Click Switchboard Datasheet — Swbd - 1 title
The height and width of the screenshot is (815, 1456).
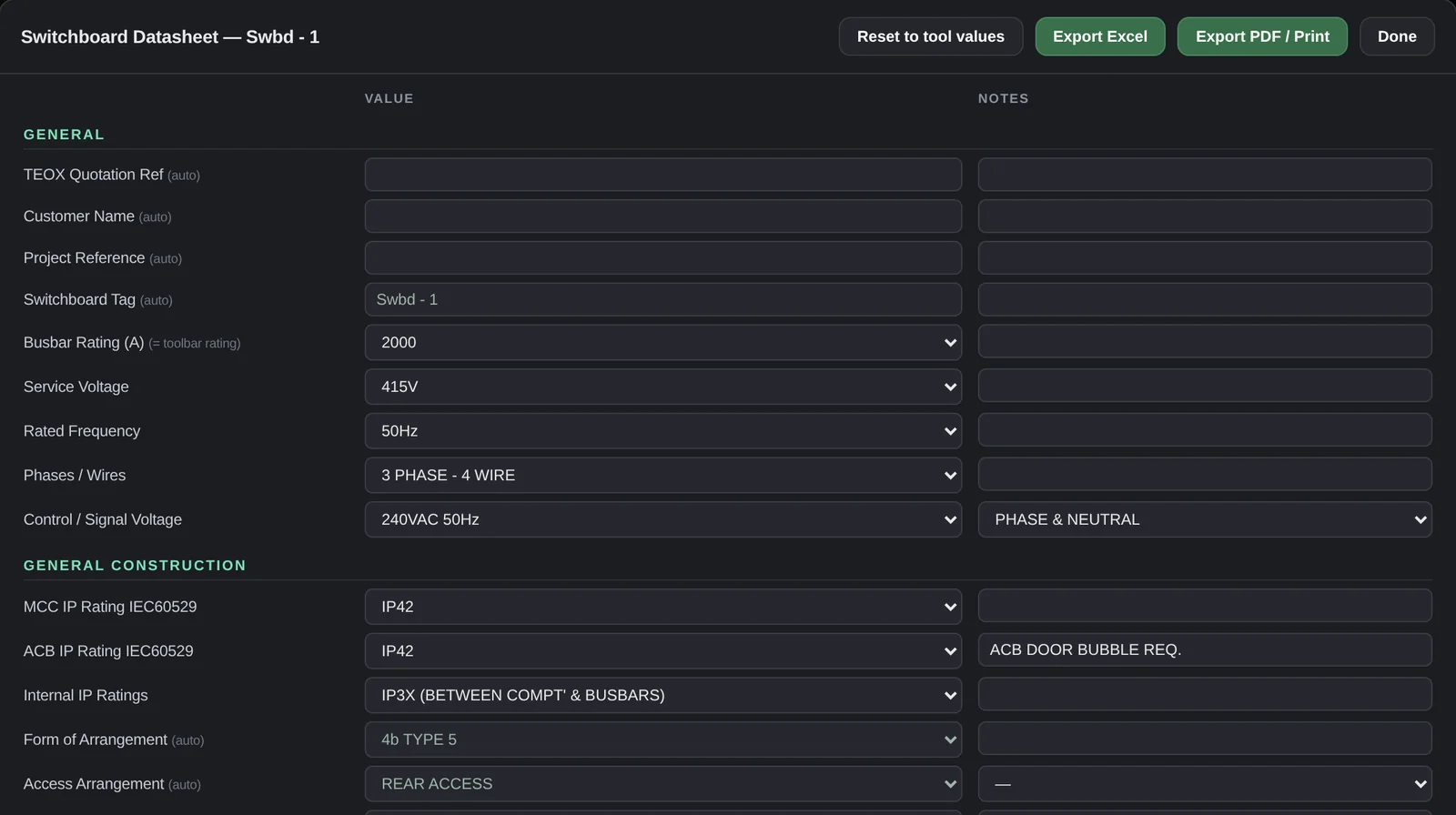[170, 37]
